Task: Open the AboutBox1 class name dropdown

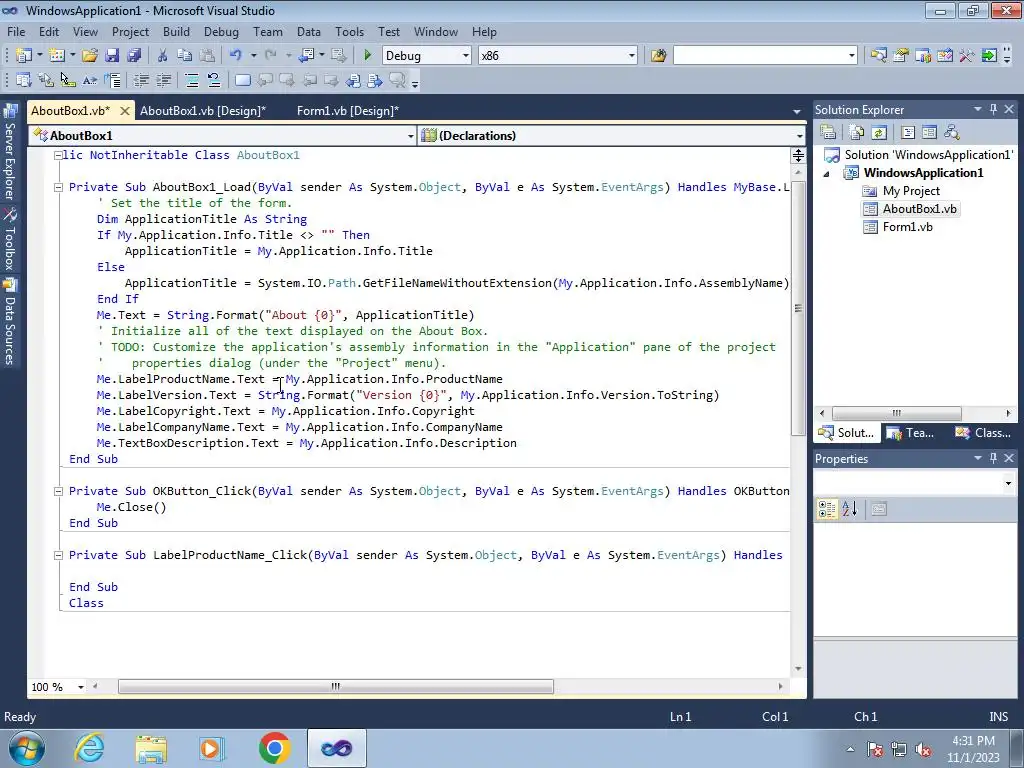Action: [410, 136]
